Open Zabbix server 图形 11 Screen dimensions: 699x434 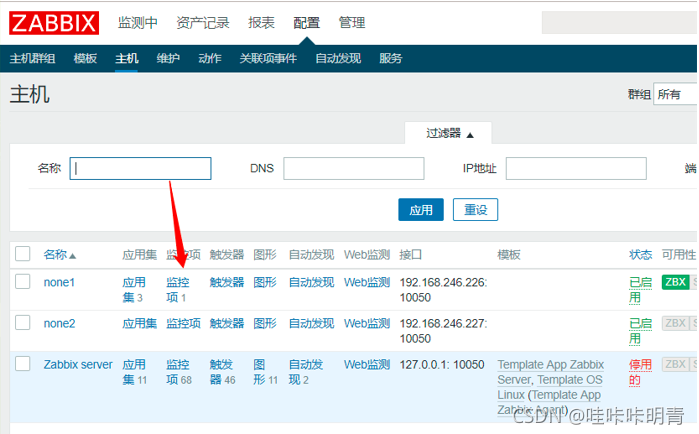pos(265,372)
